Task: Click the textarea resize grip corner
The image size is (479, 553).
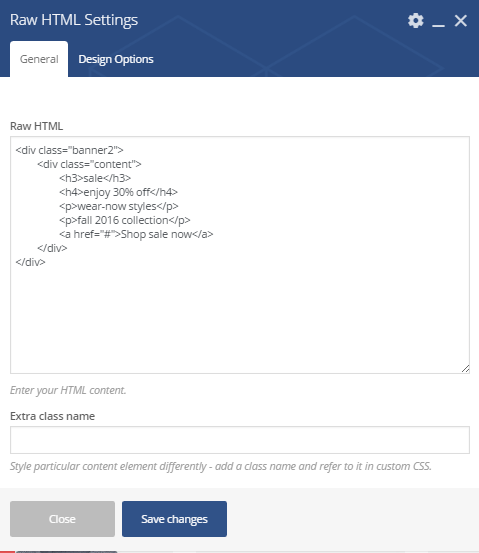Action: 465,369
